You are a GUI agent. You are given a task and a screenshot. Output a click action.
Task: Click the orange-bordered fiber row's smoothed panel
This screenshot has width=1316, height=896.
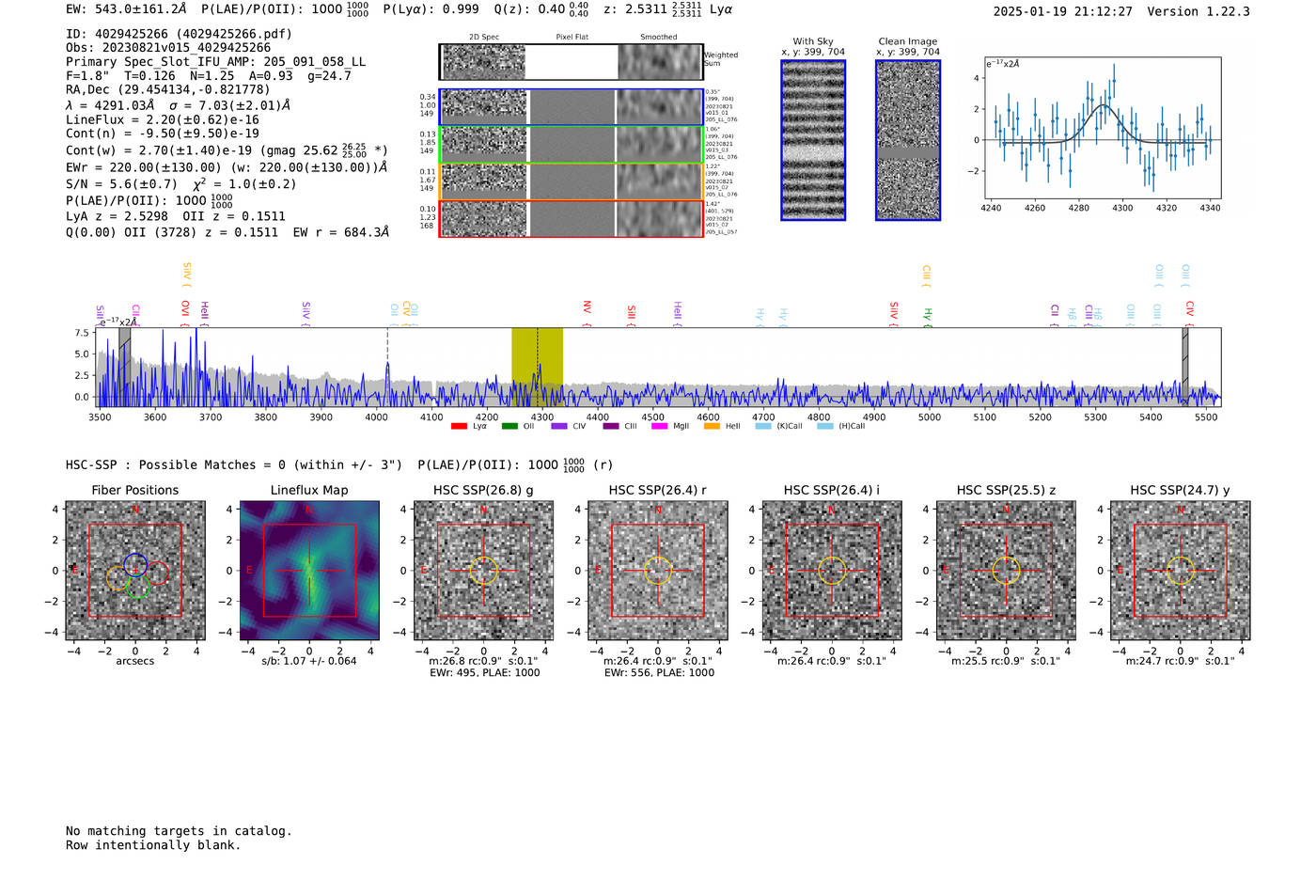coord(660,181)
